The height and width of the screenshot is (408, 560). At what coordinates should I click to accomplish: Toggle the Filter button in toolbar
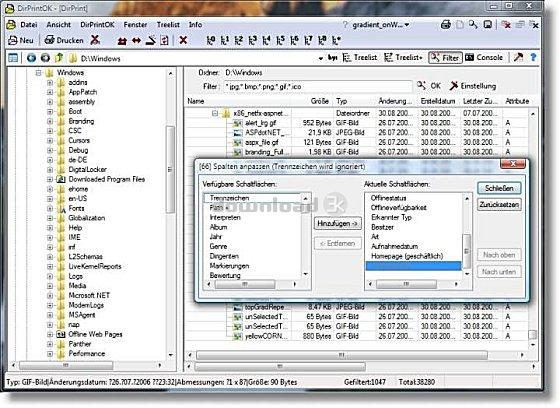pos(445,58)
